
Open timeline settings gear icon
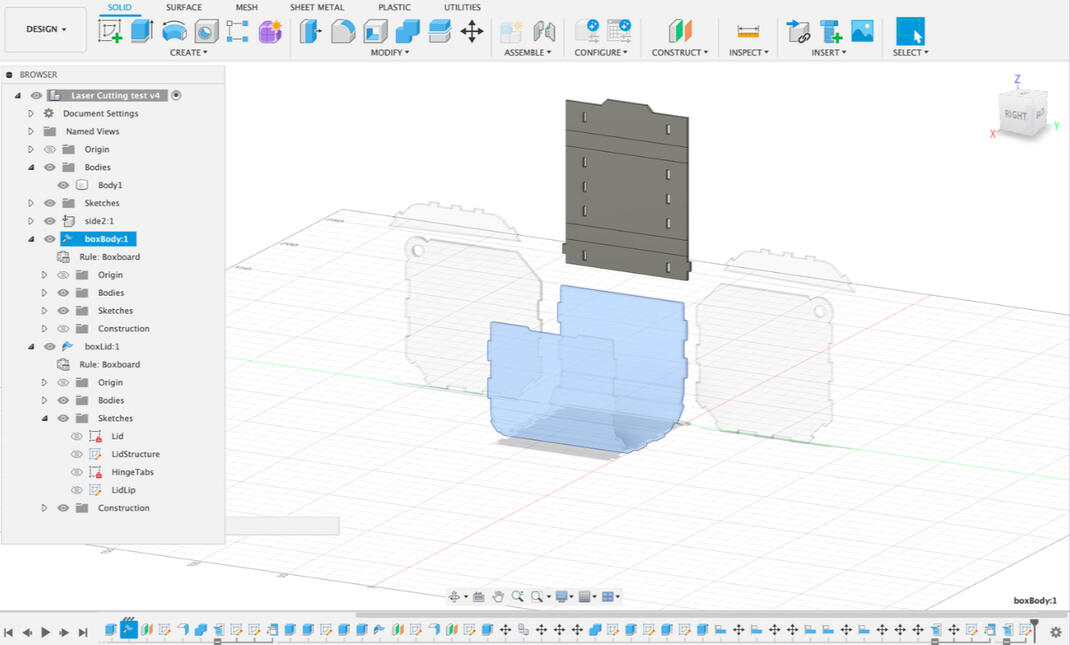(1055, 632)
